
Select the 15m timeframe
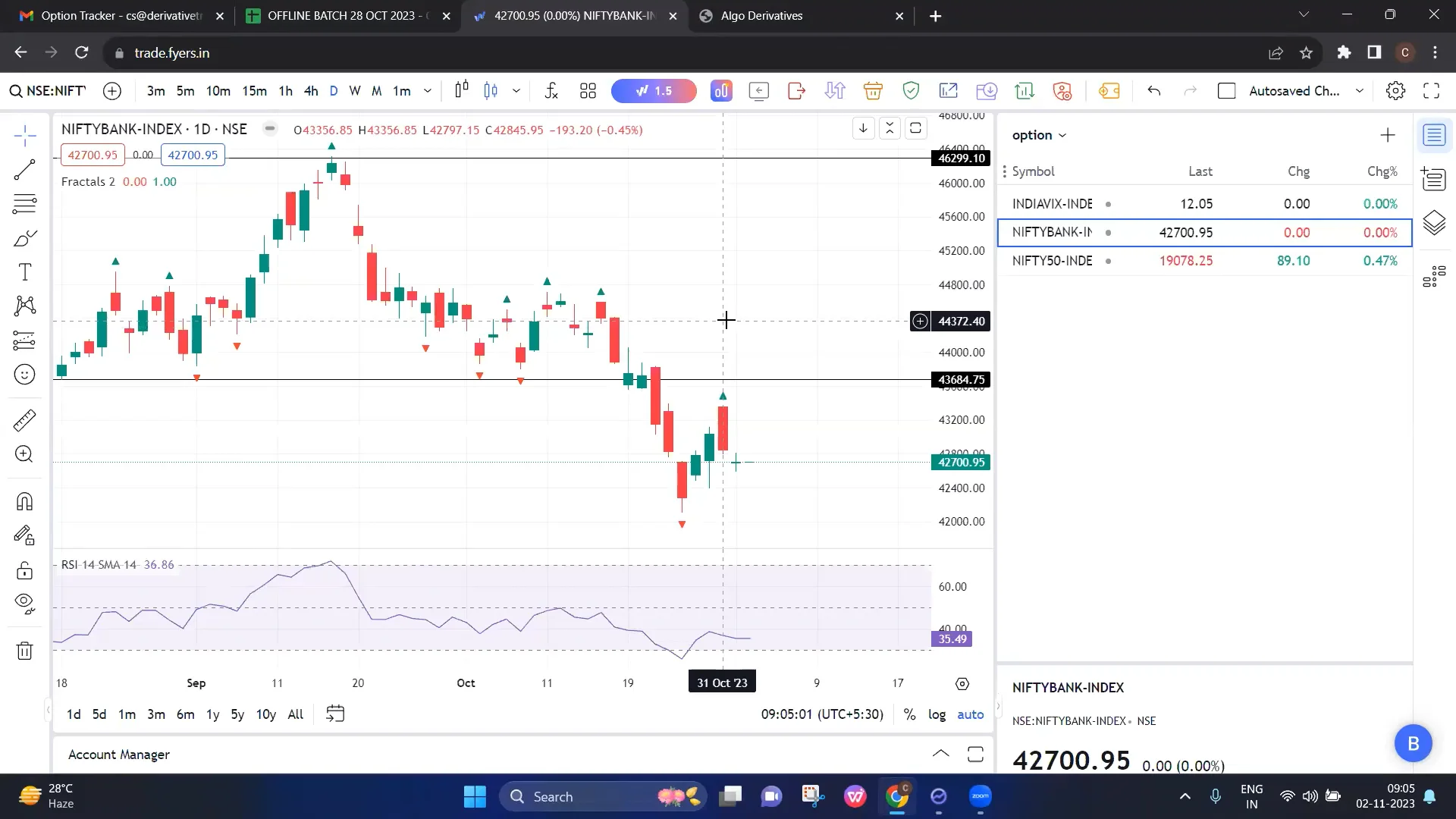tap(254, 91)
